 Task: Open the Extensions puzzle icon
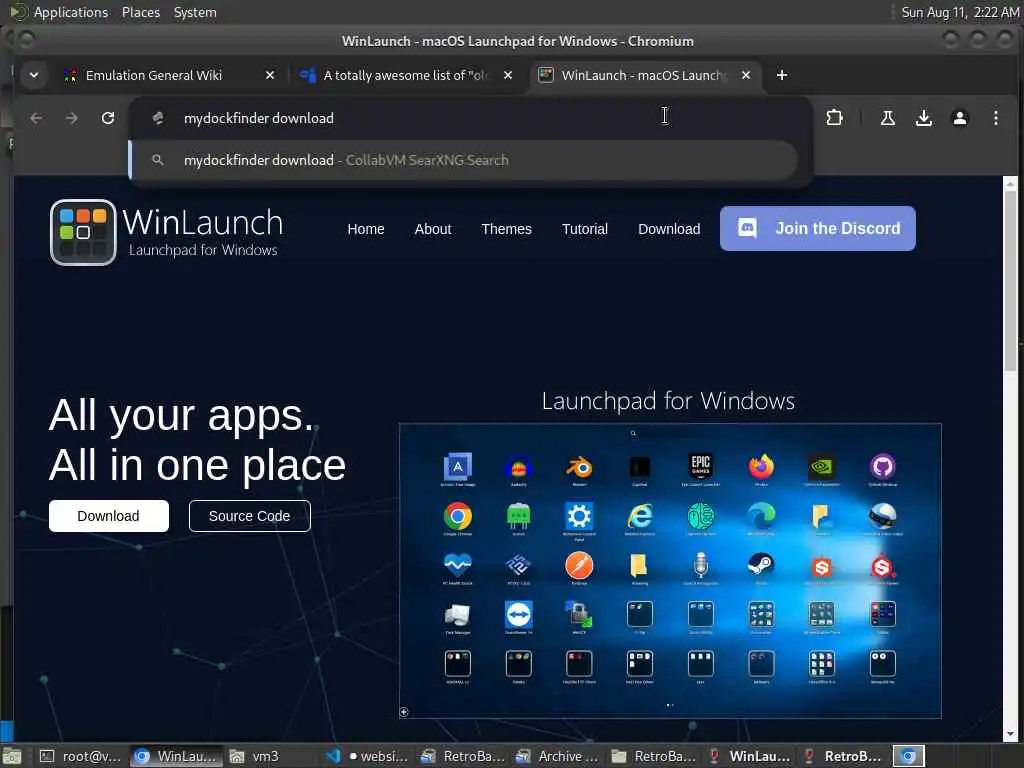[x=834, y=118]
